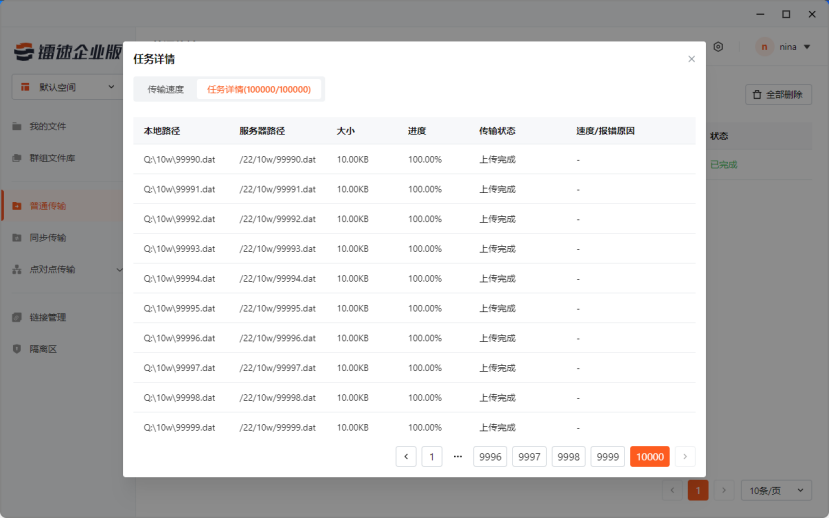Open page 9996 of task details
Viewport: 829px width, 518px height.
pos(490,457)
